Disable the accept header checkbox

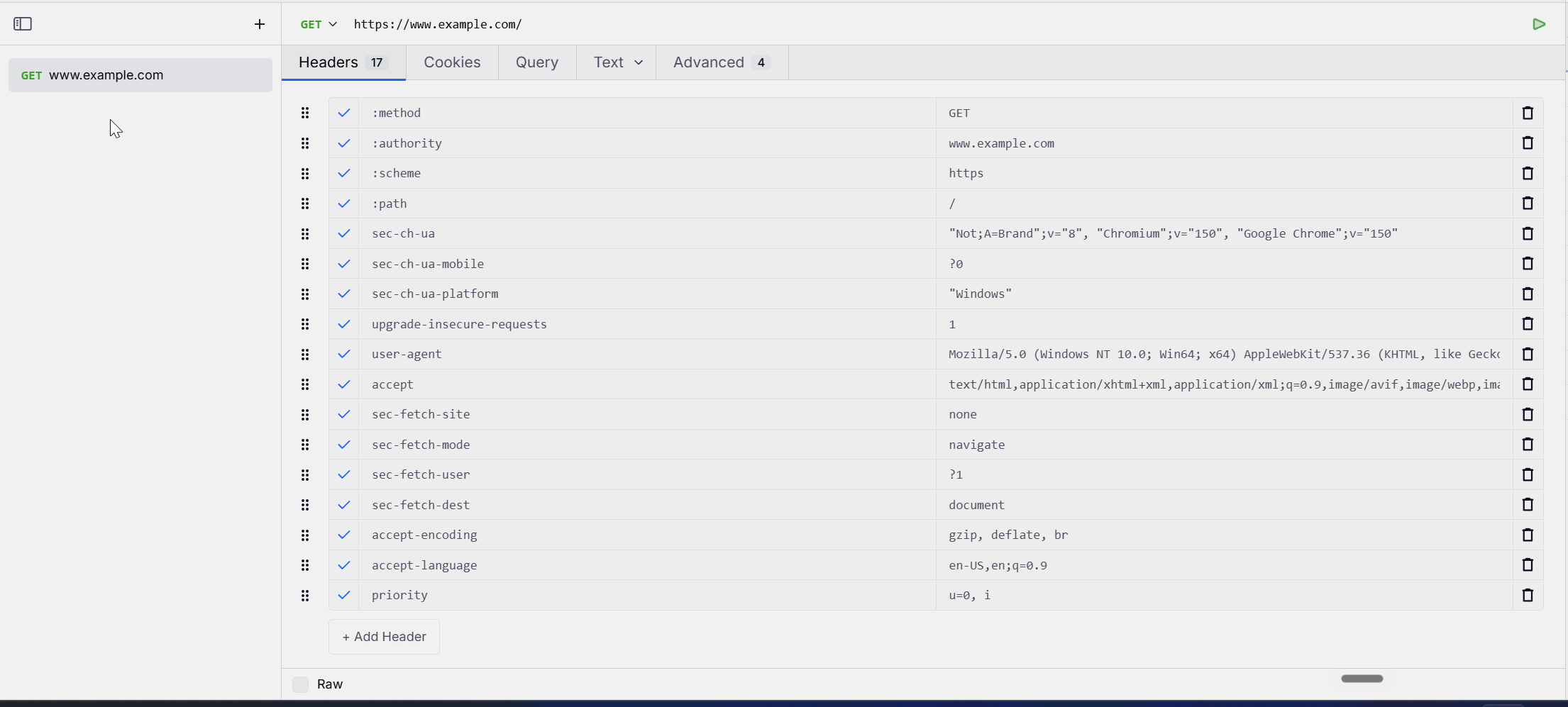coord(344,384)
